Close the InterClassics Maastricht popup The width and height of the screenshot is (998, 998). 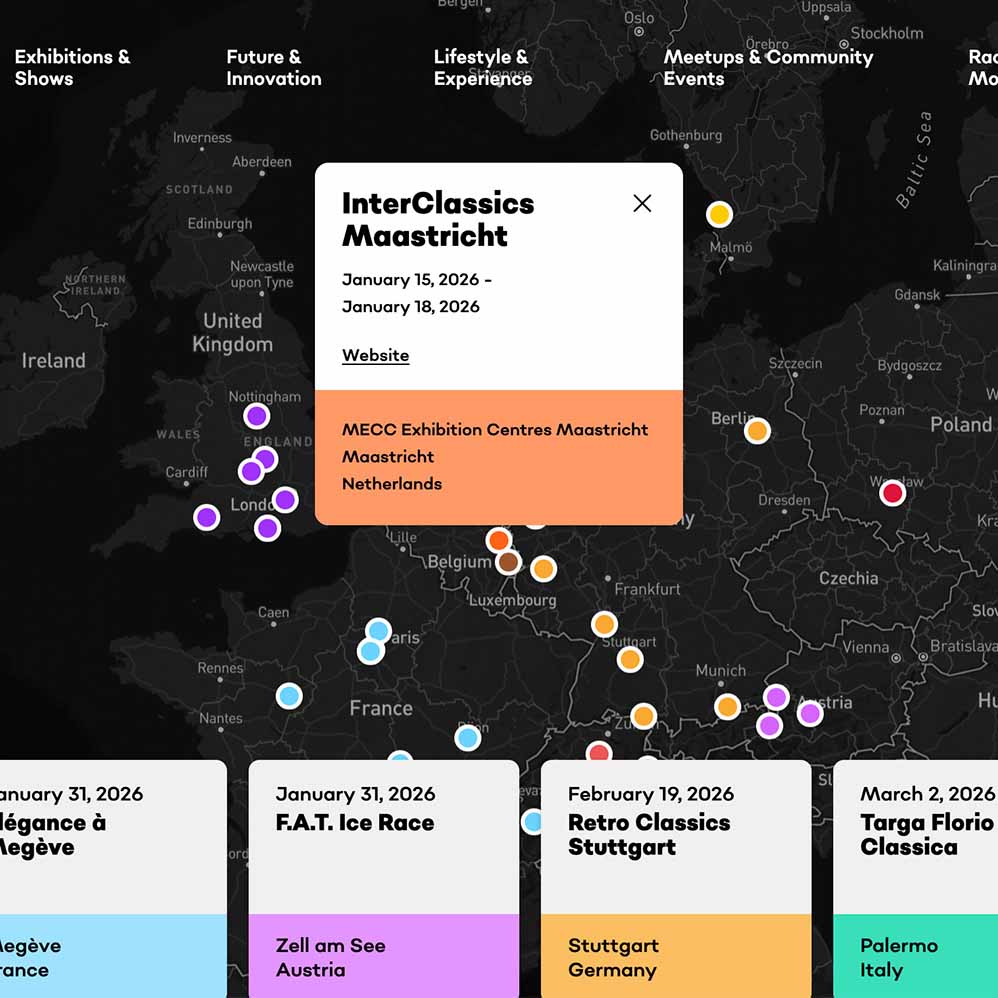(x=642, y=203)
